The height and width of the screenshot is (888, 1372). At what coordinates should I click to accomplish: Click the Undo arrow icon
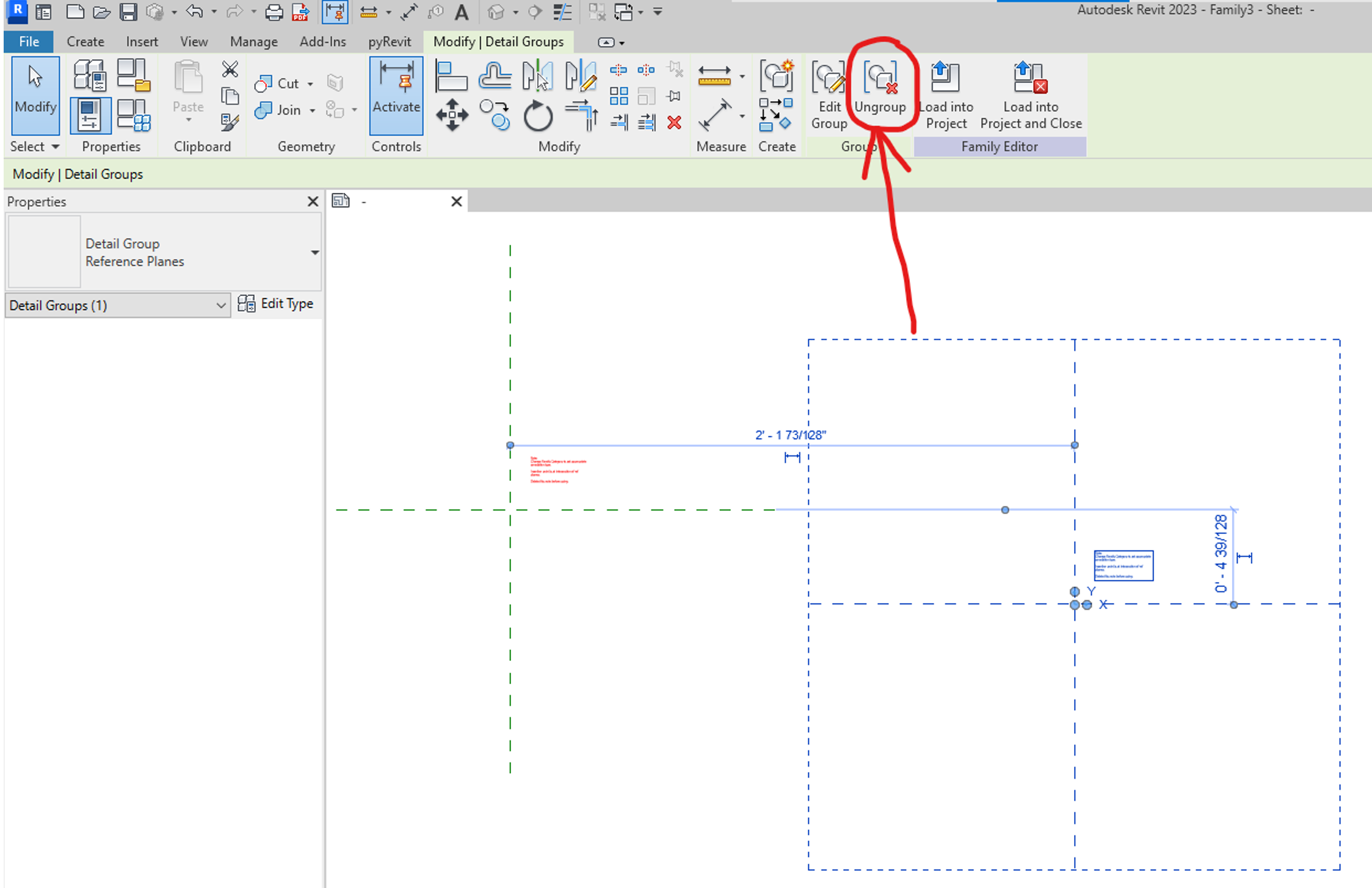[x=194, y=12]
